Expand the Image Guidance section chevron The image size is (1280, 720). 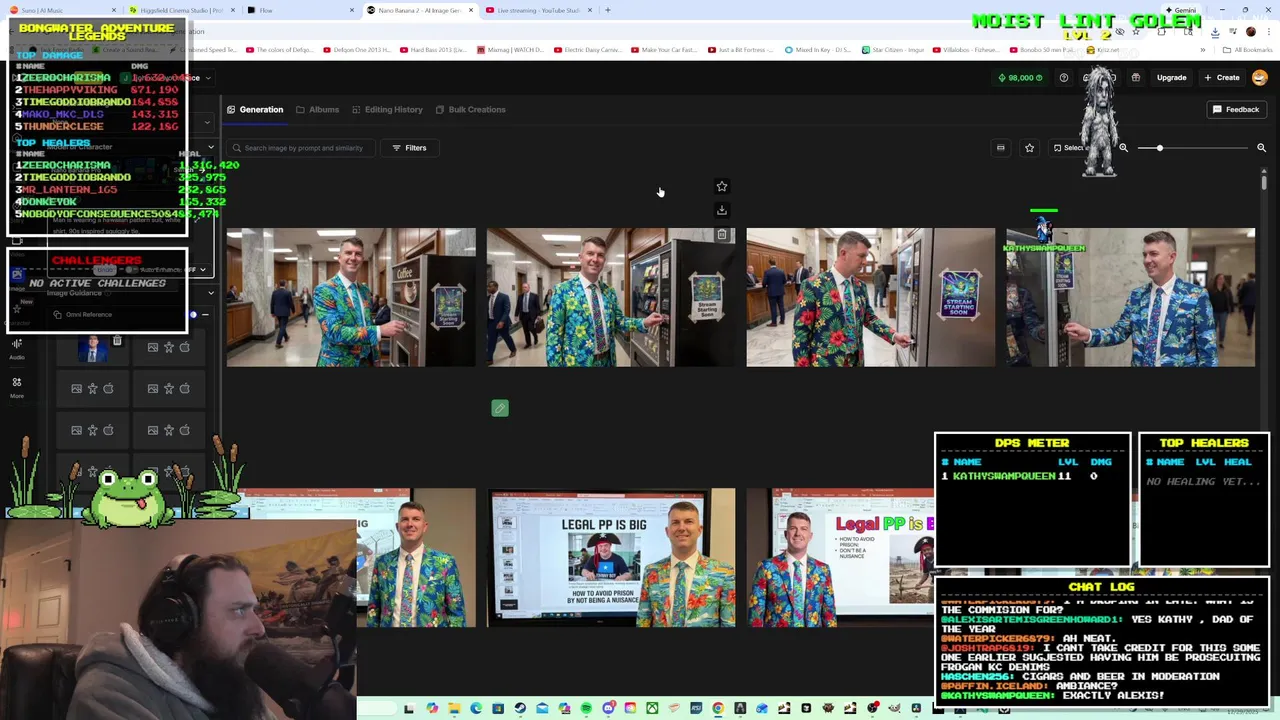tap(210, 293)
